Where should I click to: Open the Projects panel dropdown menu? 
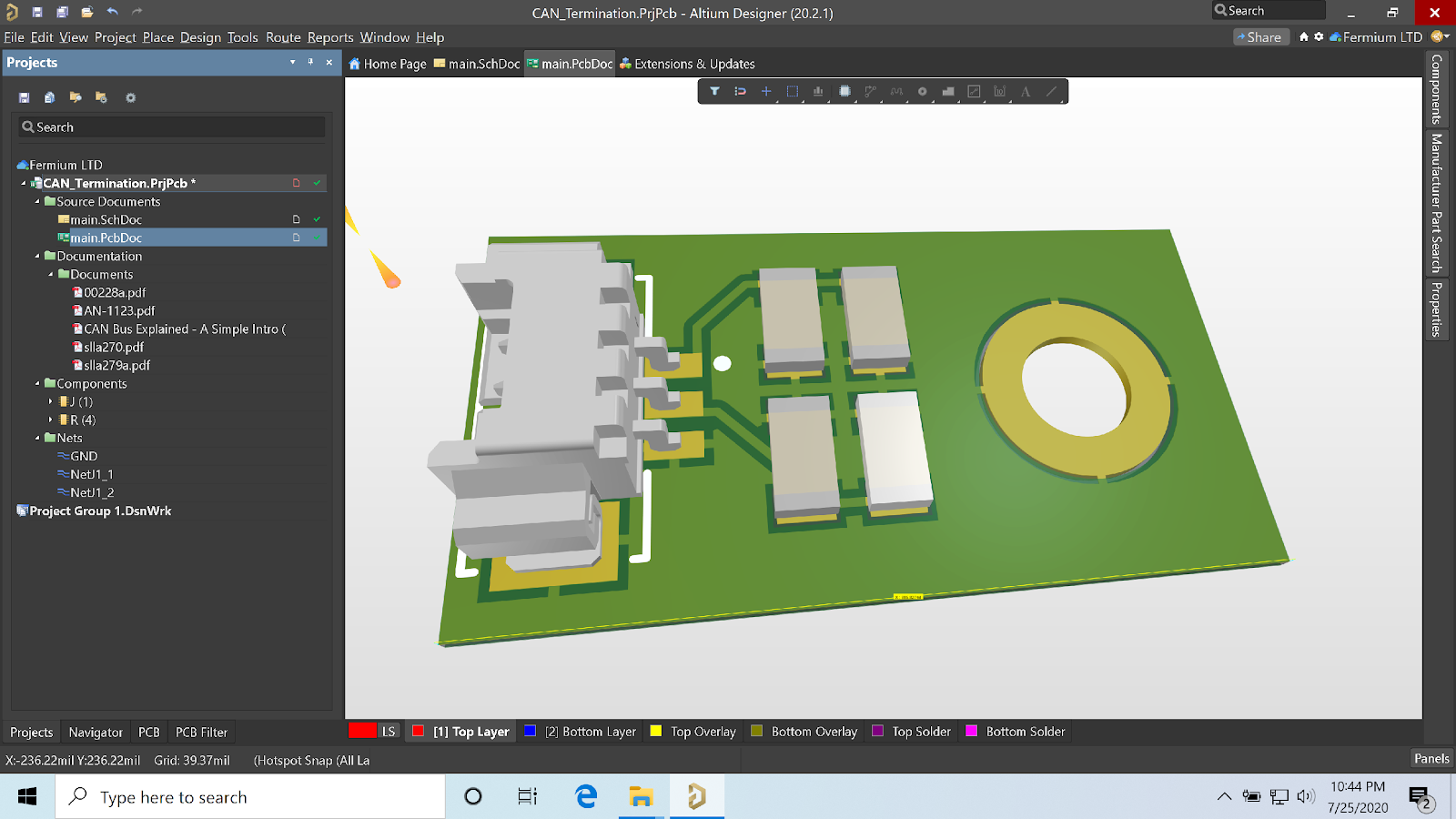click(292, 62)
